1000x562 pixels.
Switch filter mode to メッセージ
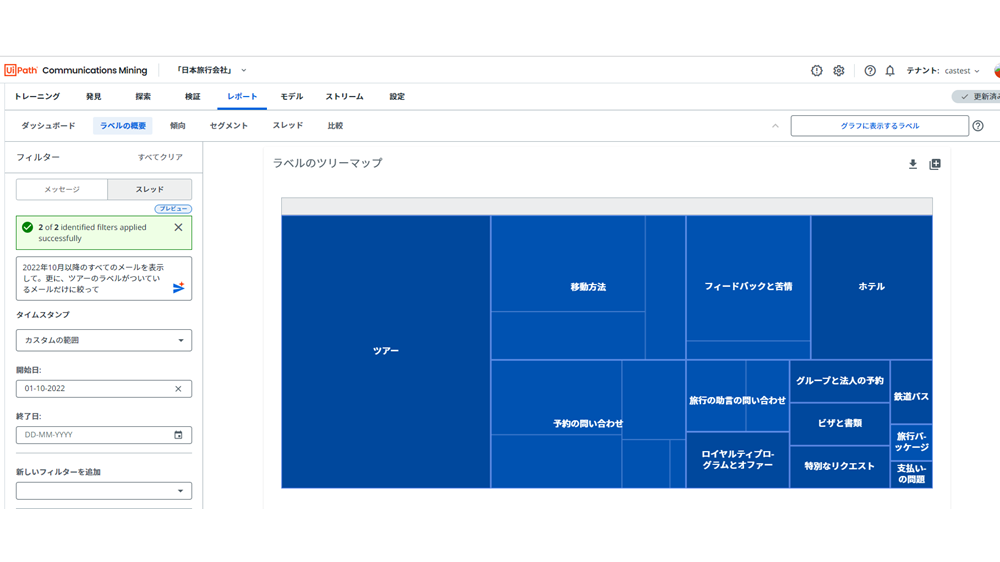click(62, 189)
